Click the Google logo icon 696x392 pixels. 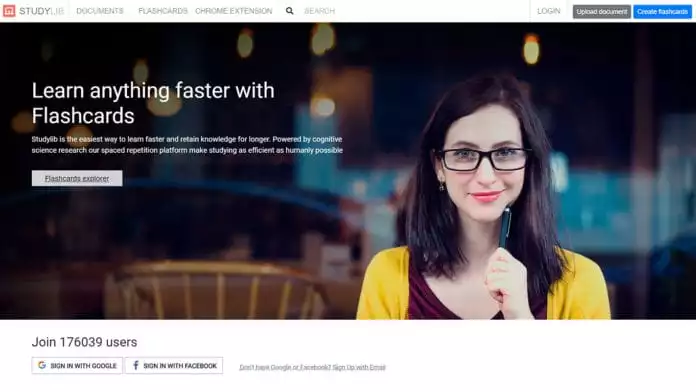(42, 365)
